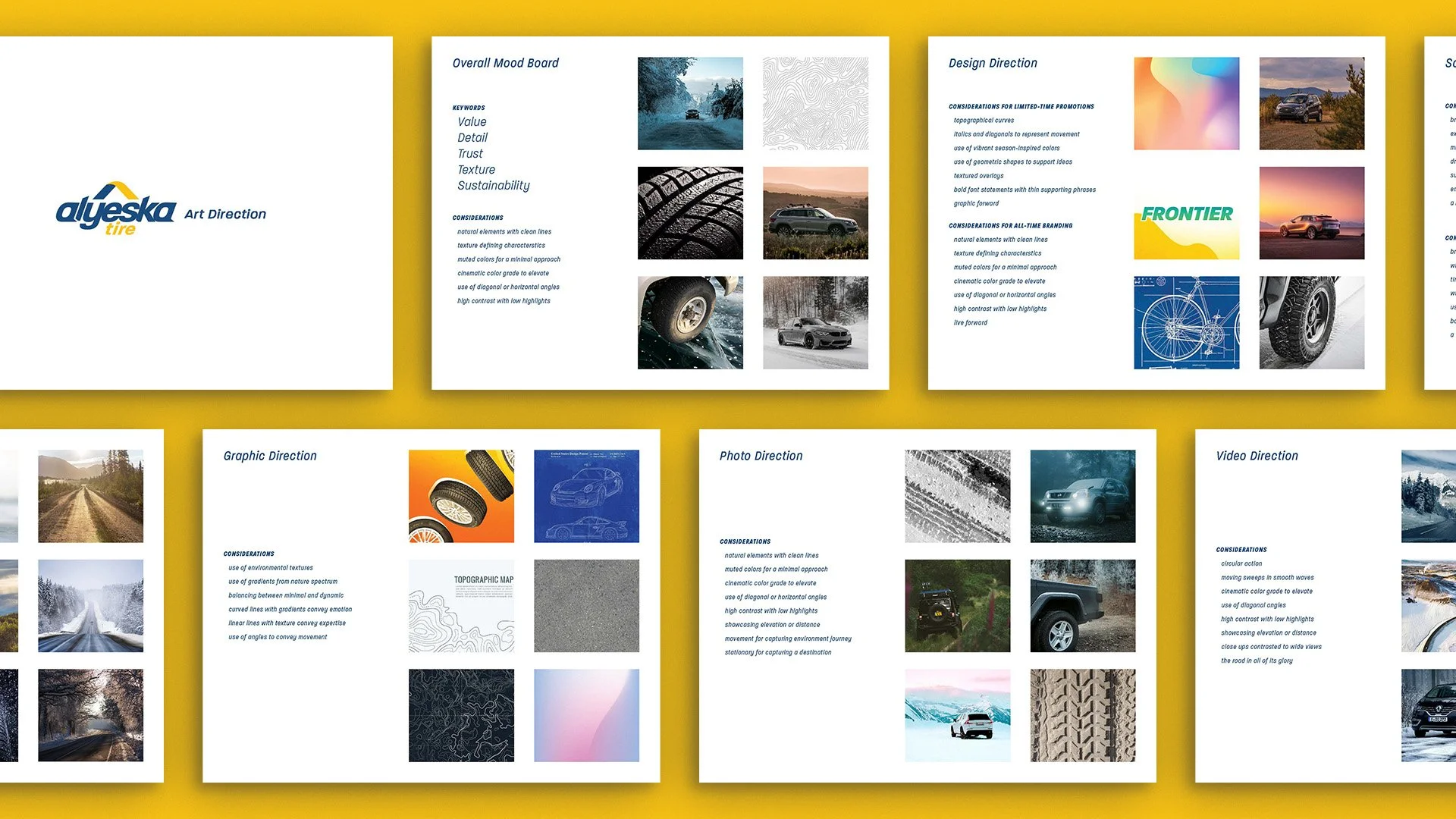Screen dimensions: 1456x819
Task: Open the gray asphalt texture thumbnail
Action: pos(586,606)
